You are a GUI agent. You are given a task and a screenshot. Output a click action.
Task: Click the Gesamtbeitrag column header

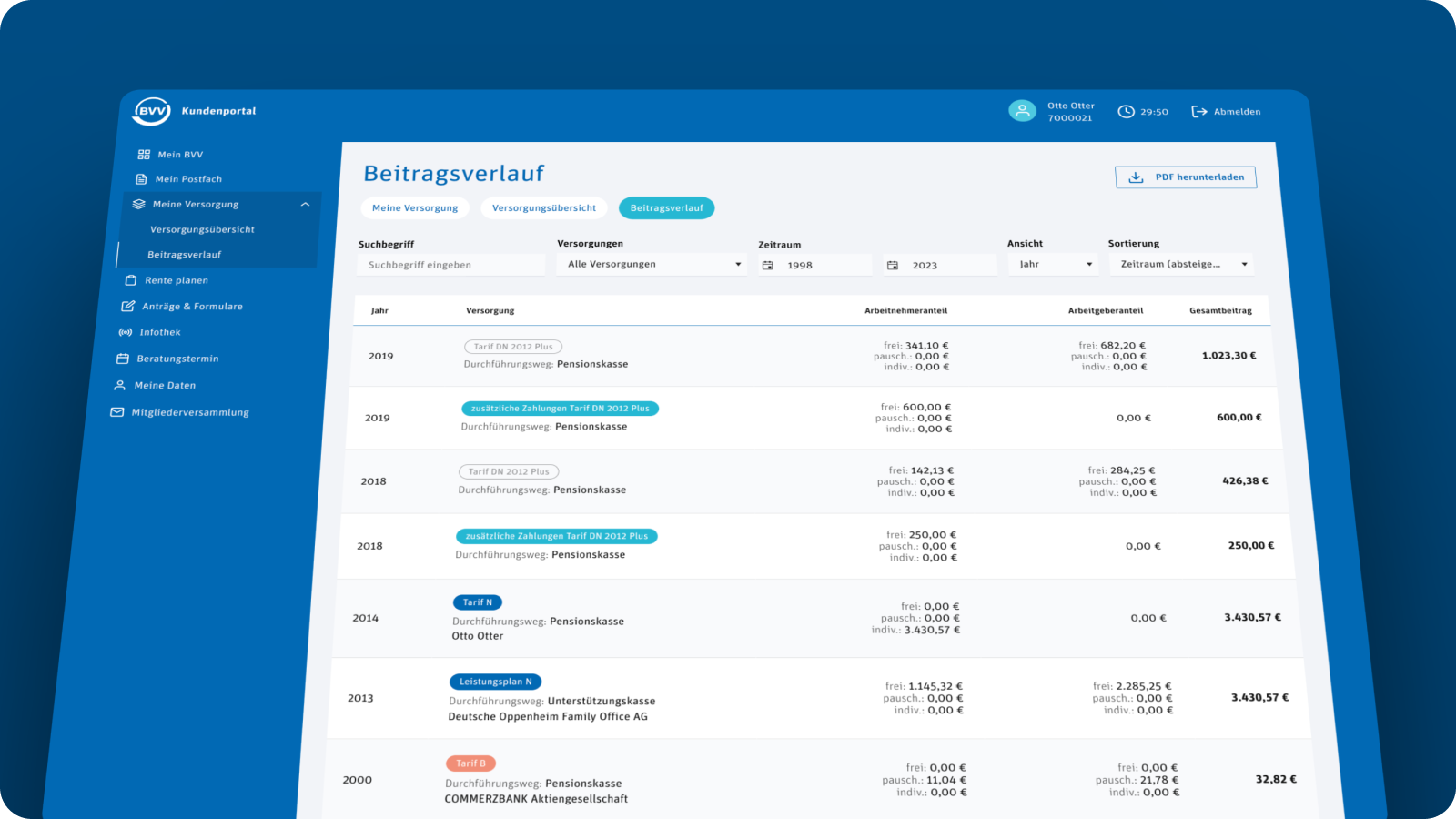click(x=1220, y=311)
